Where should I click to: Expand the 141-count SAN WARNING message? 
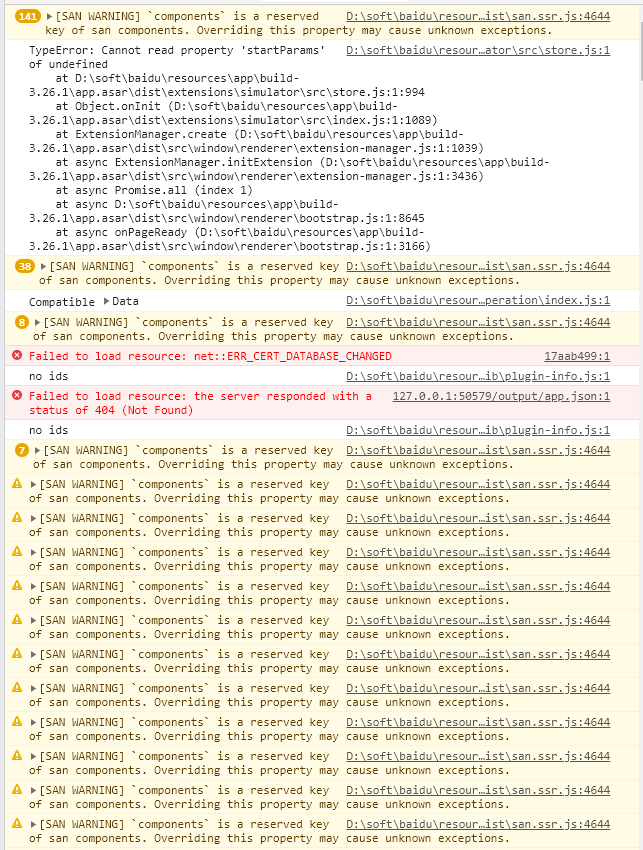(x=49, y=16)
